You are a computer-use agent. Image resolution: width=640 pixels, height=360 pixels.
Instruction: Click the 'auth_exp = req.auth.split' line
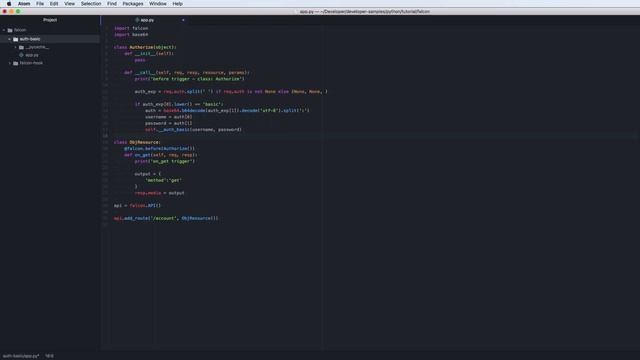[x=231, y=91]
